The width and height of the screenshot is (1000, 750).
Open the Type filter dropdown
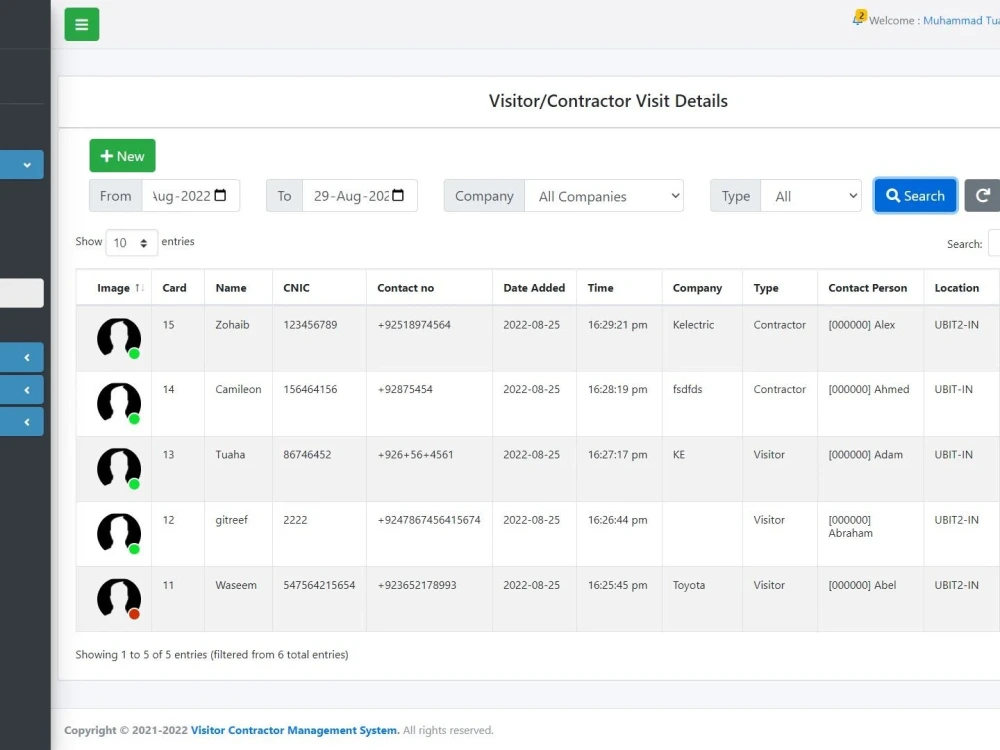click(811, 195)
